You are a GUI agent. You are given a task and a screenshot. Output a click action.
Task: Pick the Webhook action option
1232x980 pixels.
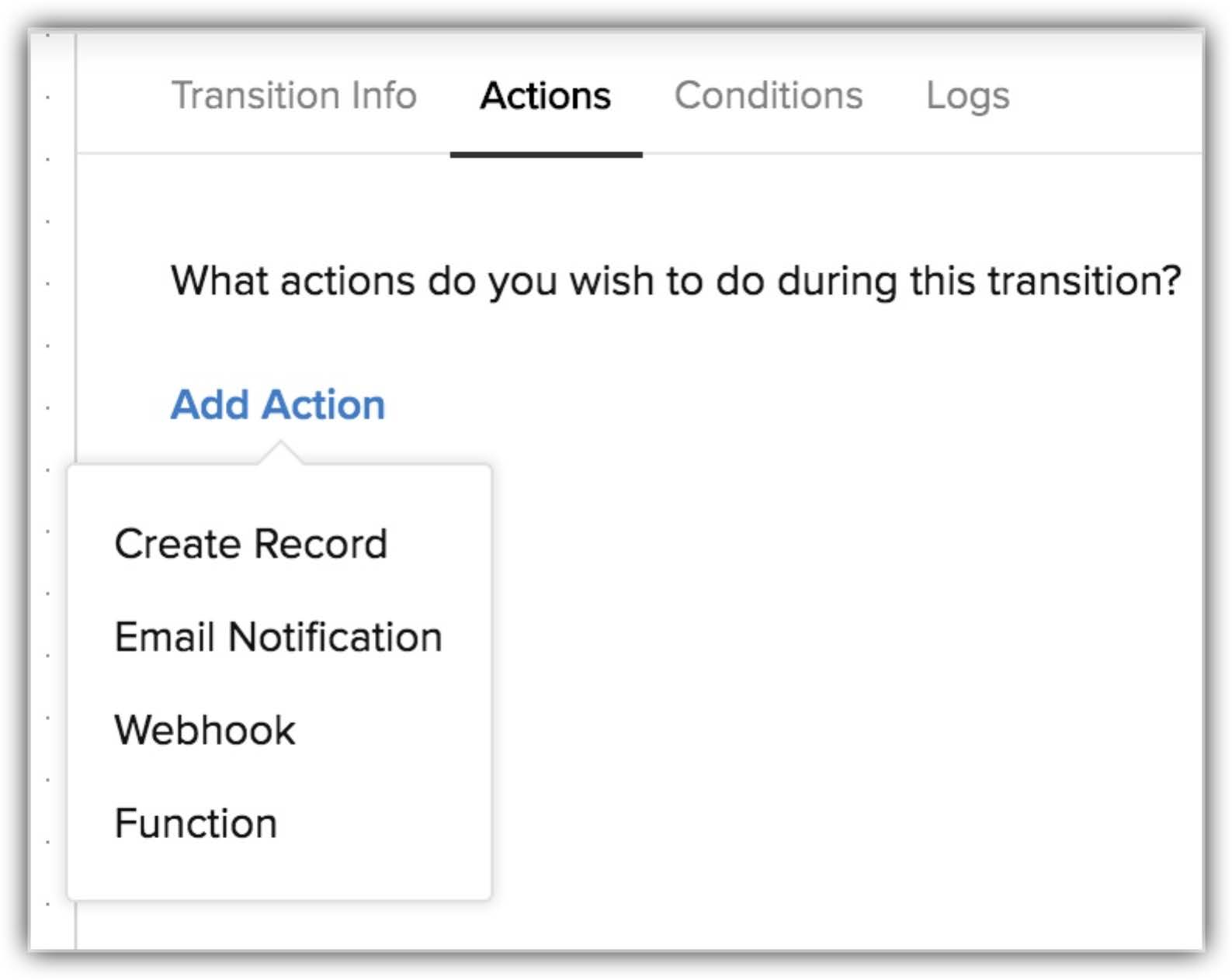point(205,730)
